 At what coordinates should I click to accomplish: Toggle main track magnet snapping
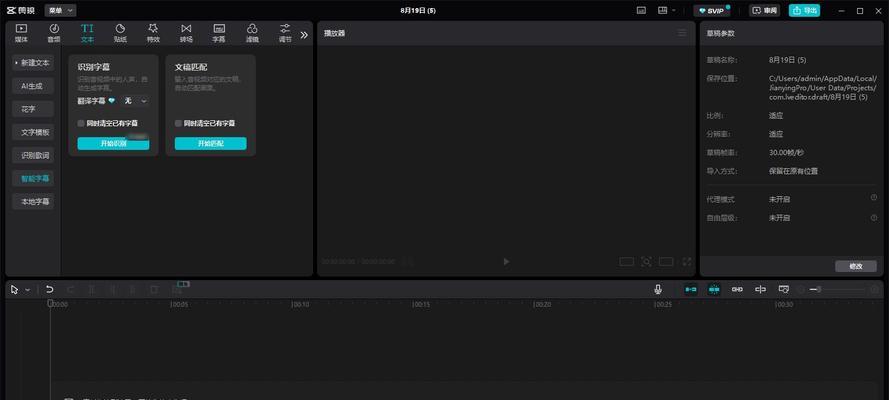691,290
